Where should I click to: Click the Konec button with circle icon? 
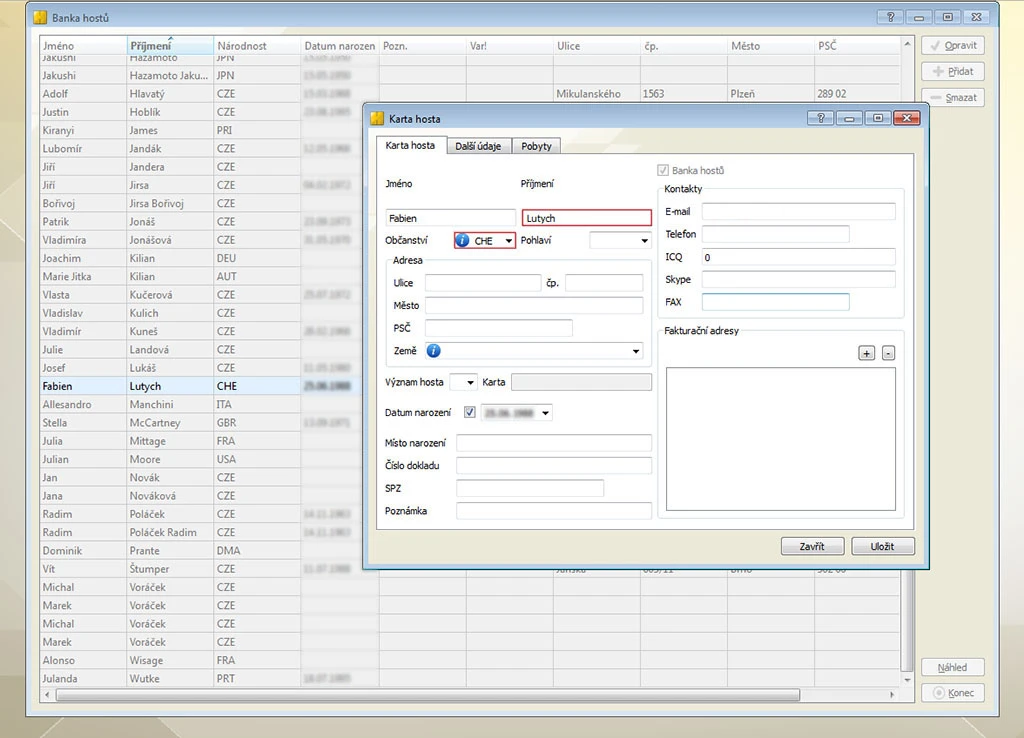[x=953, y=693]
